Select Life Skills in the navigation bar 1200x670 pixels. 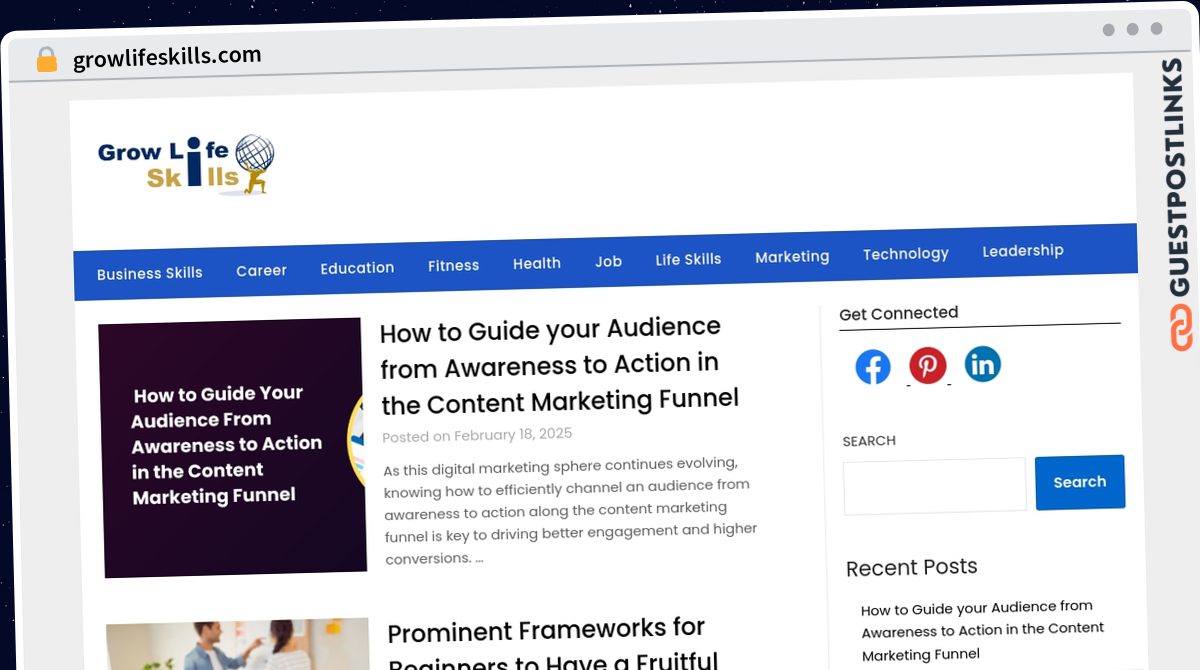tap(688, 259)
